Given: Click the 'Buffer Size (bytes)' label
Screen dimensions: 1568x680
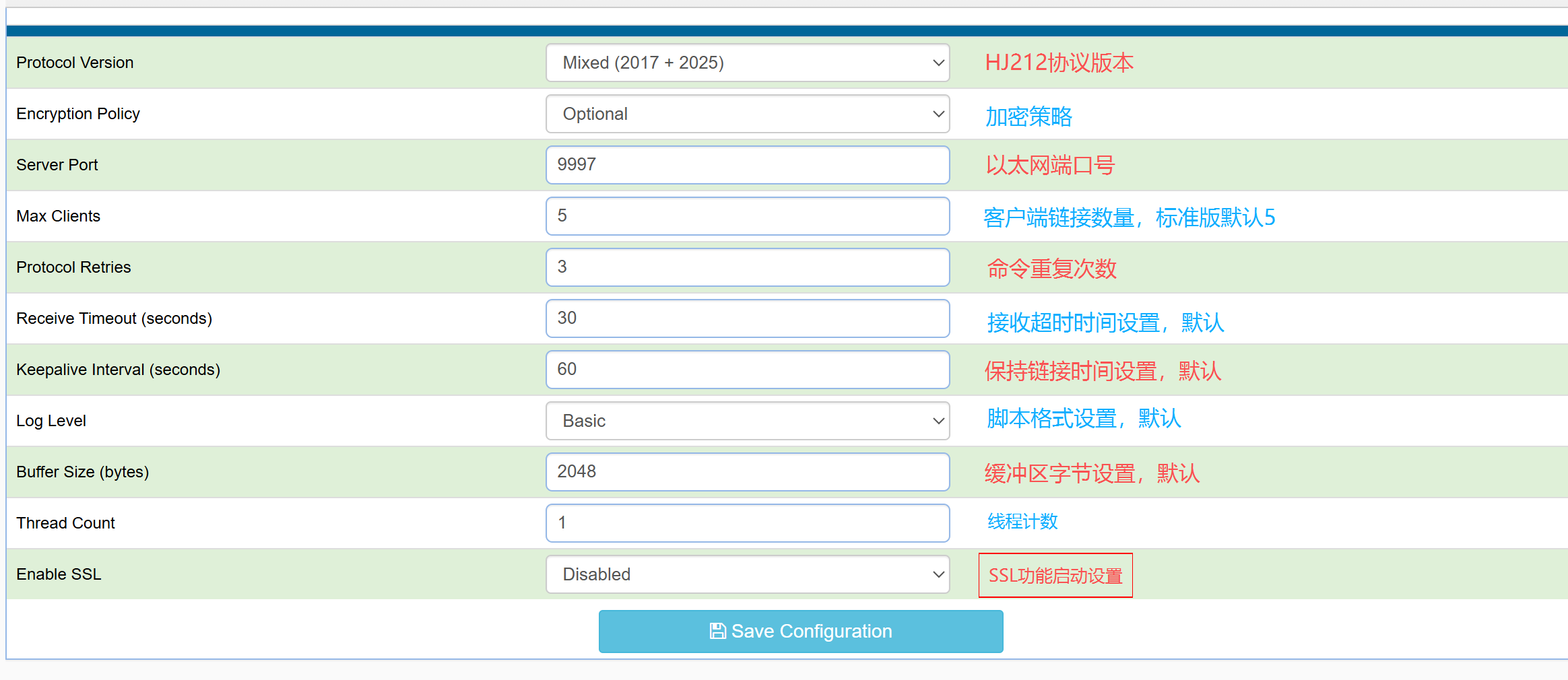Looking at the screenshot, I should coord(83,472).
